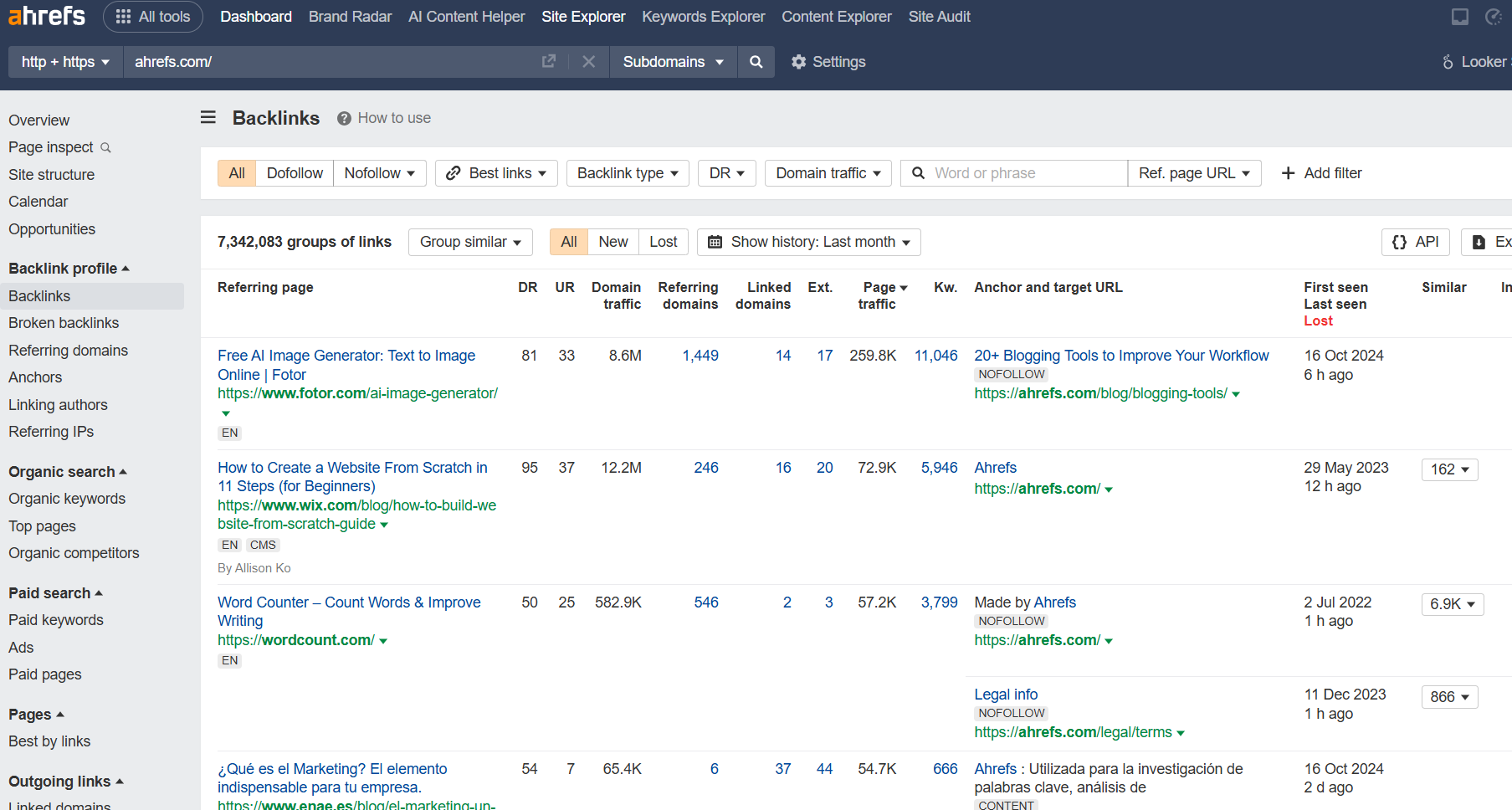Open Backlink type dropdown

tap(628, 173)
